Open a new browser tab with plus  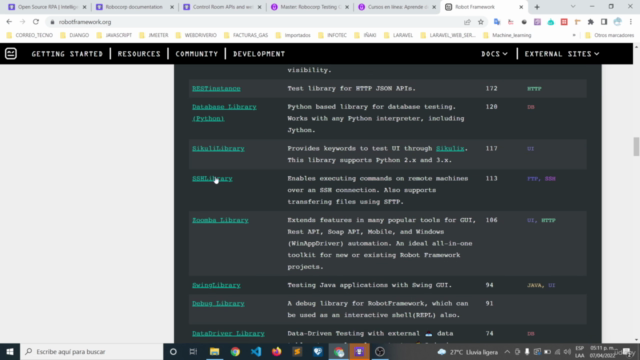tap(537, 7)
